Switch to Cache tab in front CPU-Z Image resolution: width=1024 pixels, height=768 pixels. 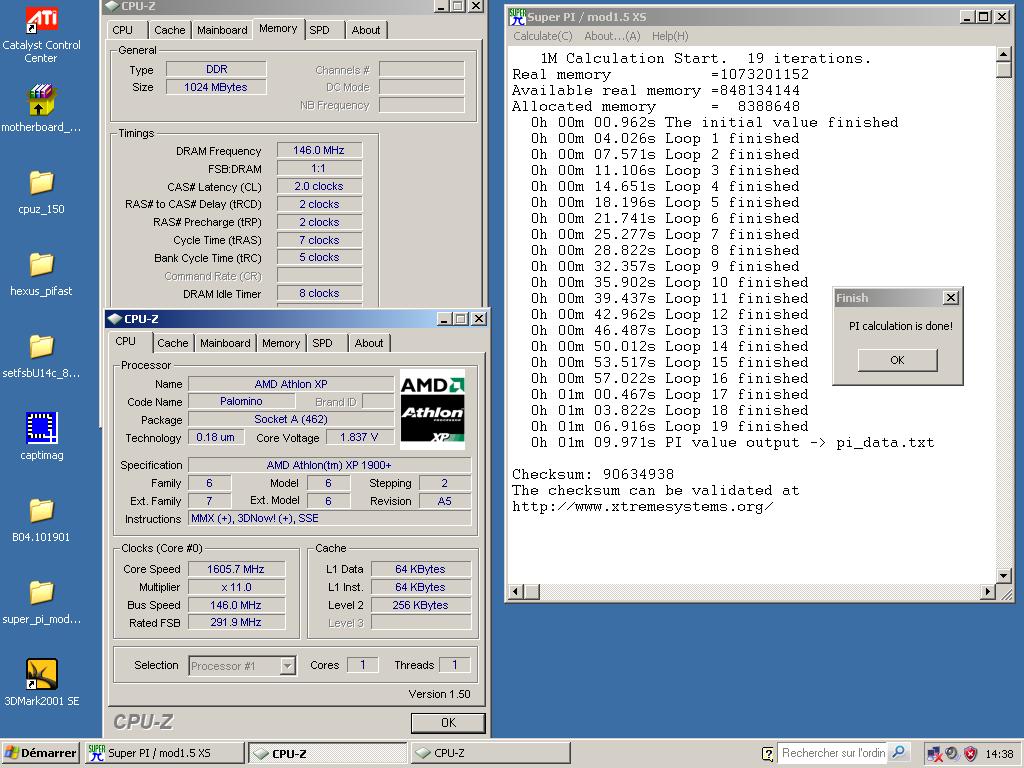pos(172,343)
